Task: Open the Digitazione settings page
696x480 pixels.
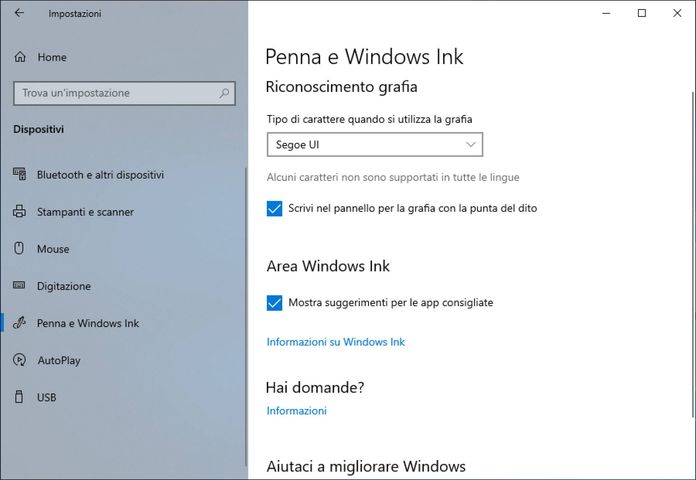Action: pyautogui.click(x=64, y=286)
